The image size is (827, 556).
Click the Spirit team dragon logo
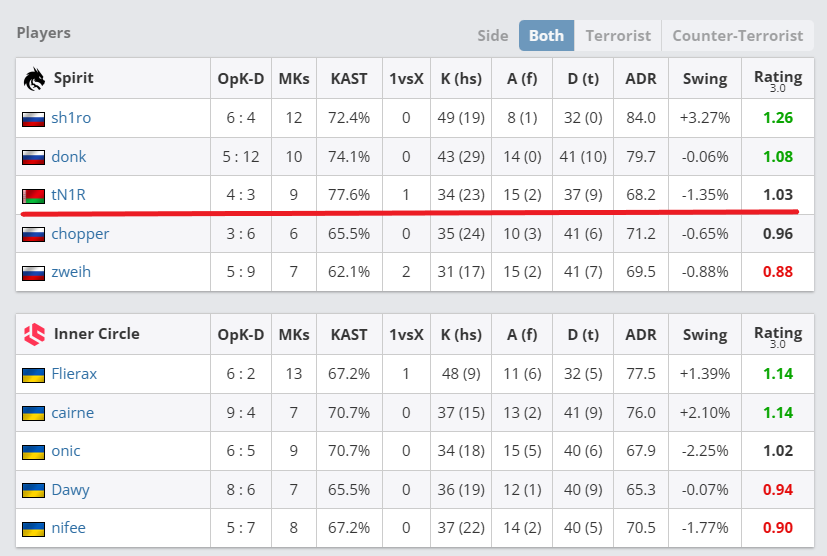34,78
